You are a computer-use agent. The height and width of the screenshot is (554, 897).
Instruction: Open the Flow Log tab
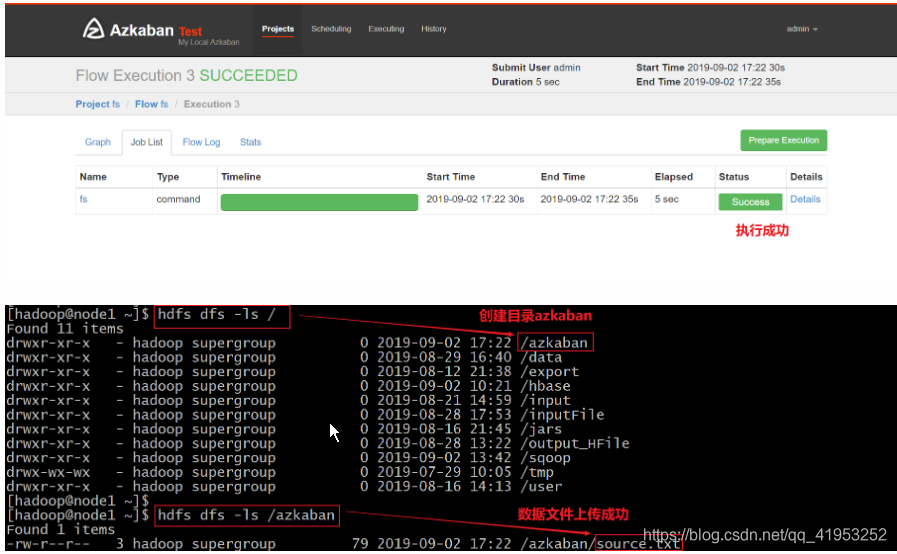click(x=201, y=142)
